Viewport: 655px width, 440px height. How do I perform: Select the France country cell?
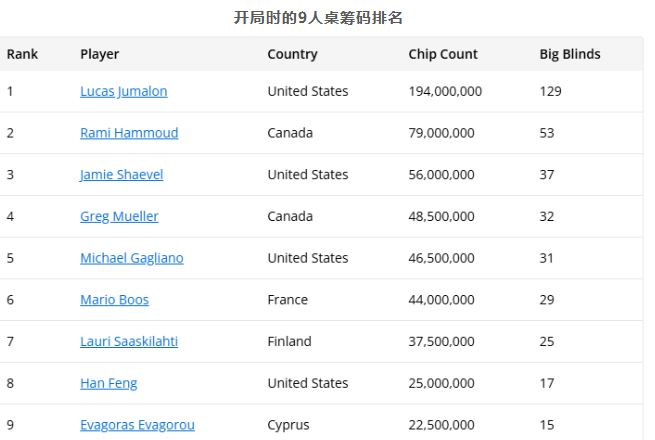click(x=287, y=300)
